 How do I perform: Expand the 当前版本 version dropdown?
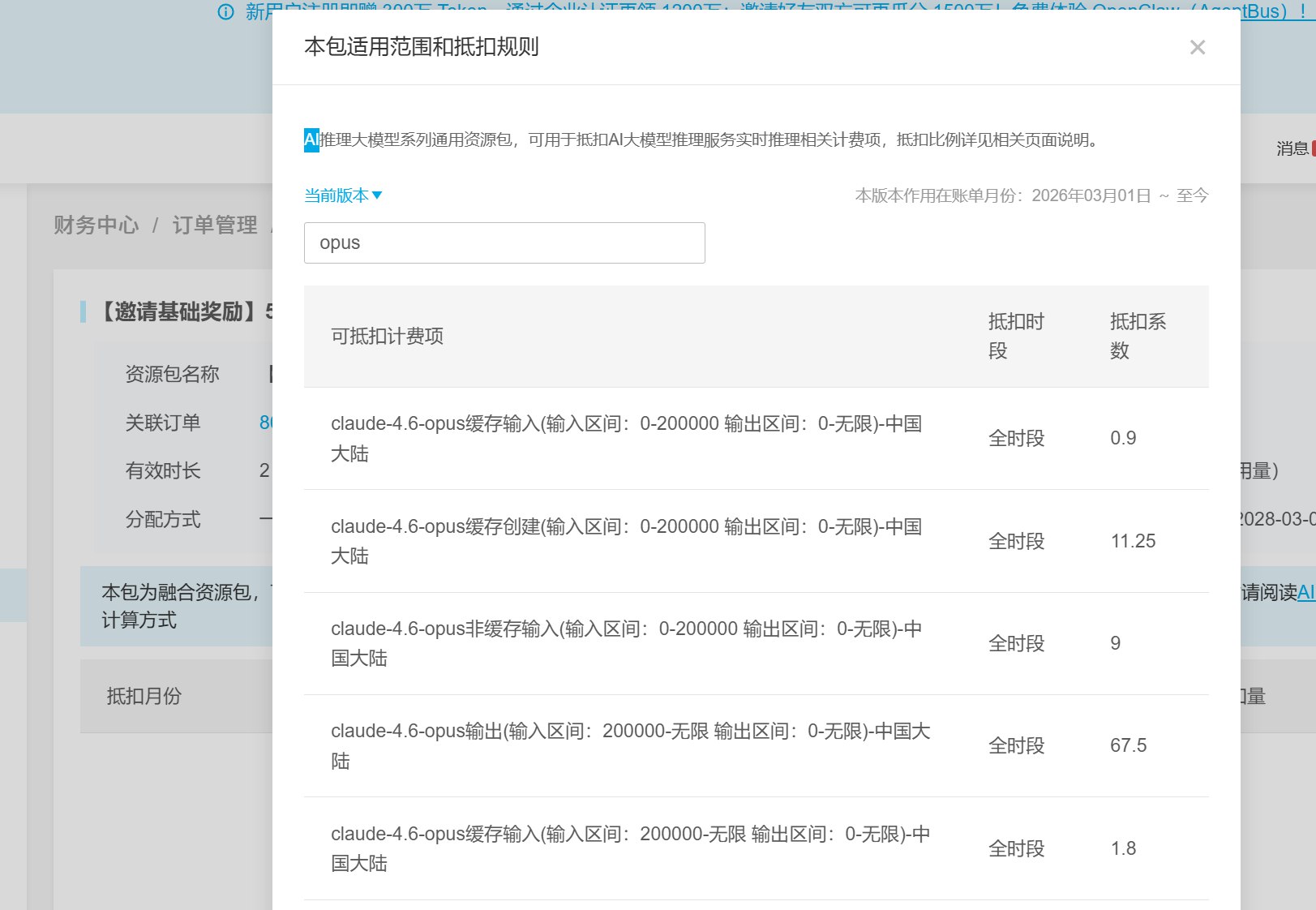click(343, 195)
